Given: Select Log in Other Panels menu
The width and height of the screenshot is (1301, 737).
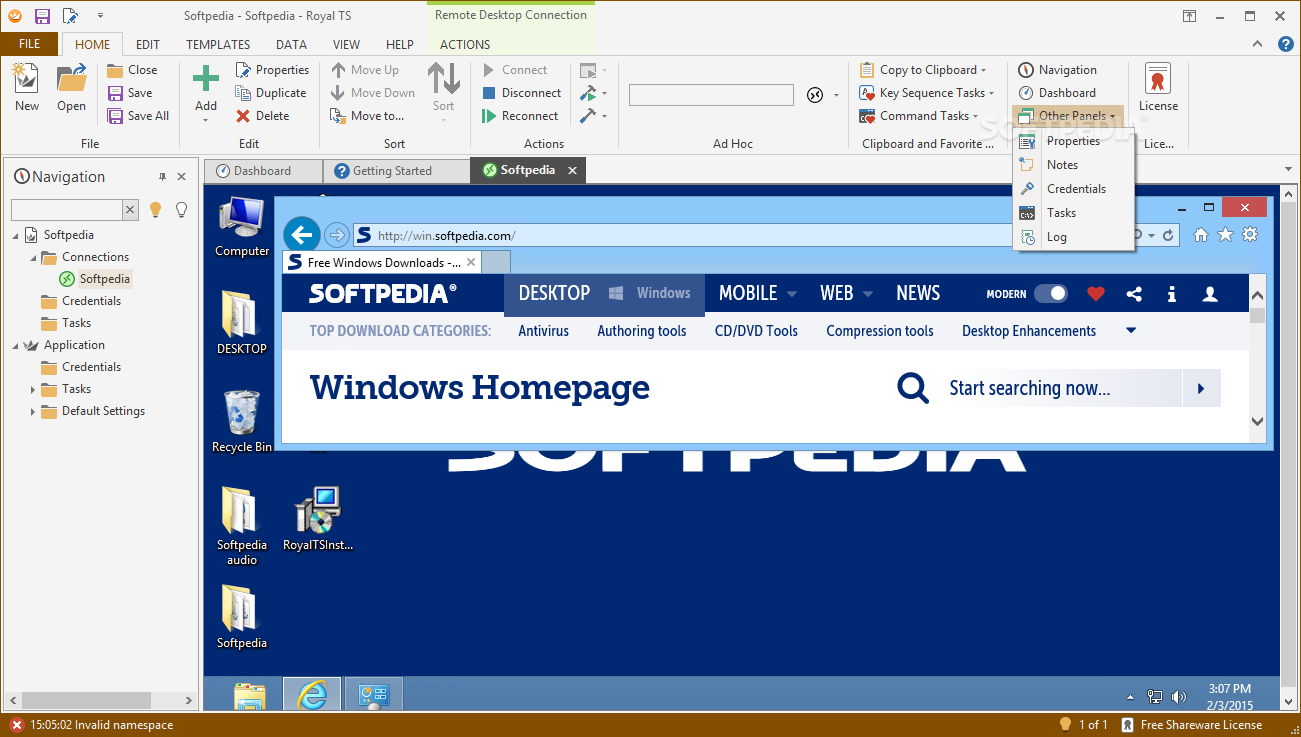Looking at the screenshot, I should point(1073,237).
